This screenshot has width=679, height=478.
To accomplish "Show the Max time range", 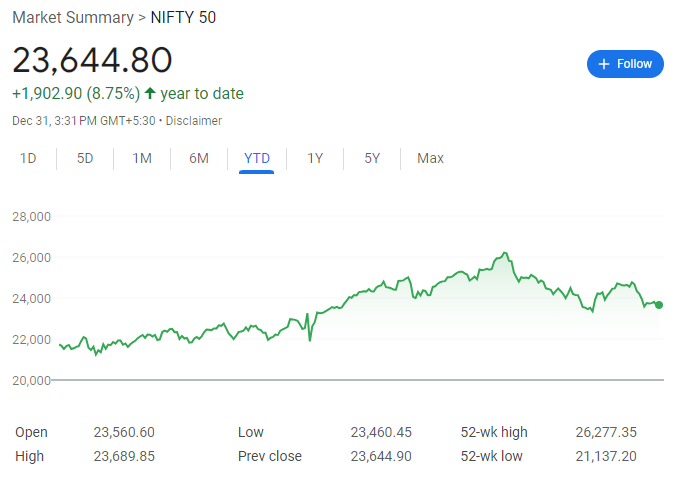I will pos(430,158).
